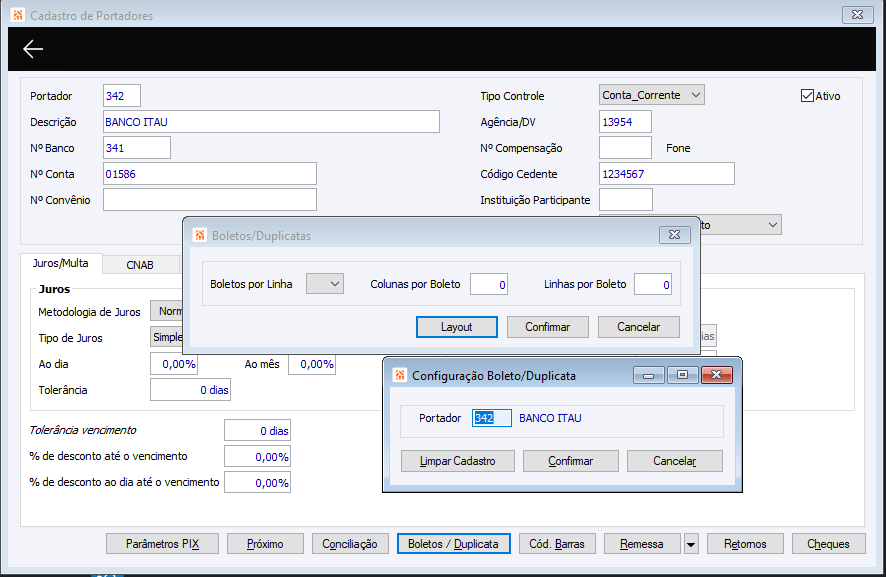Open Cód. Barras settings
886x577 pixels.
[557, 544]
